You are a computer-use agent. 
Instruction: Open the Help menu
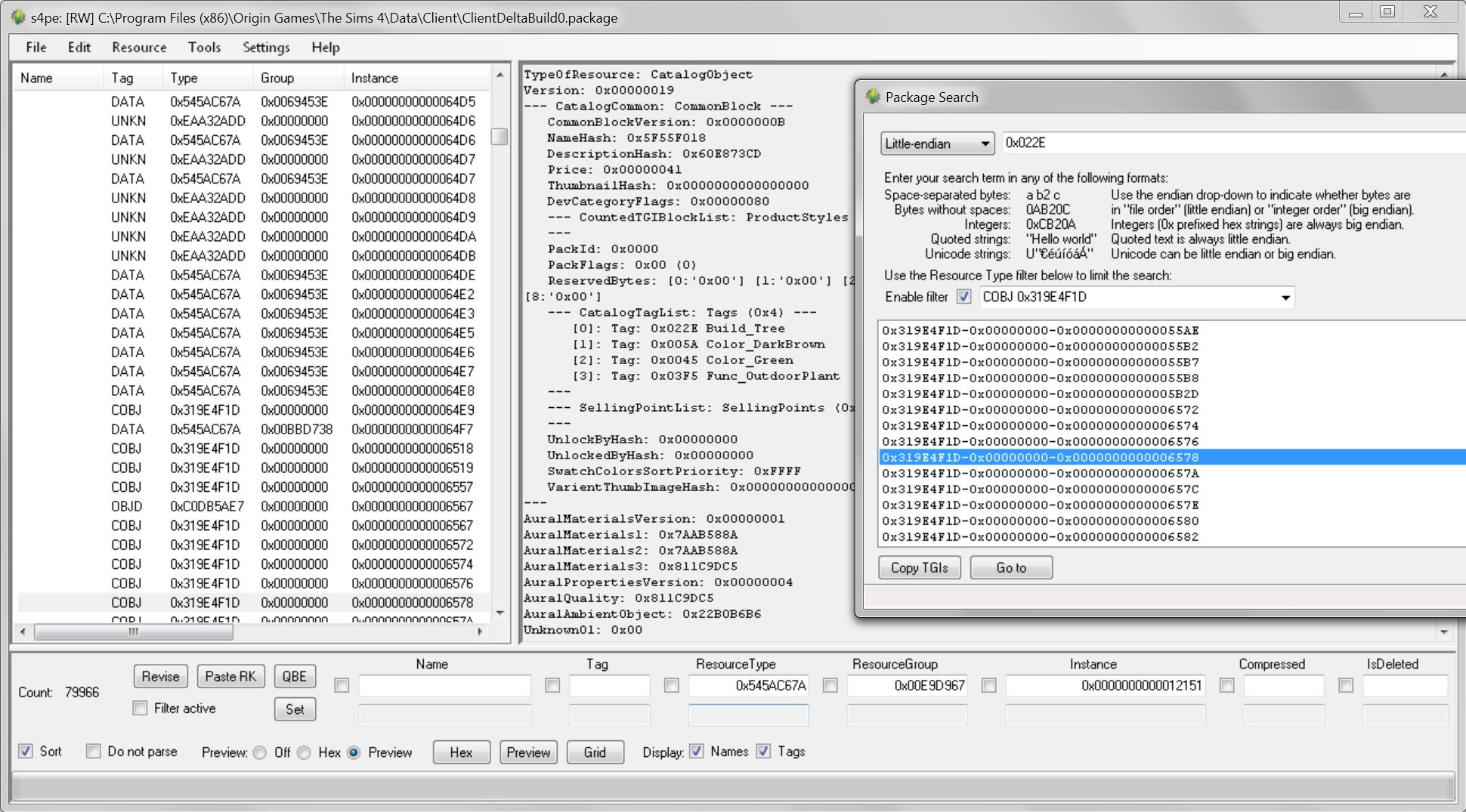pyautogui.click(x=325, y=47)
